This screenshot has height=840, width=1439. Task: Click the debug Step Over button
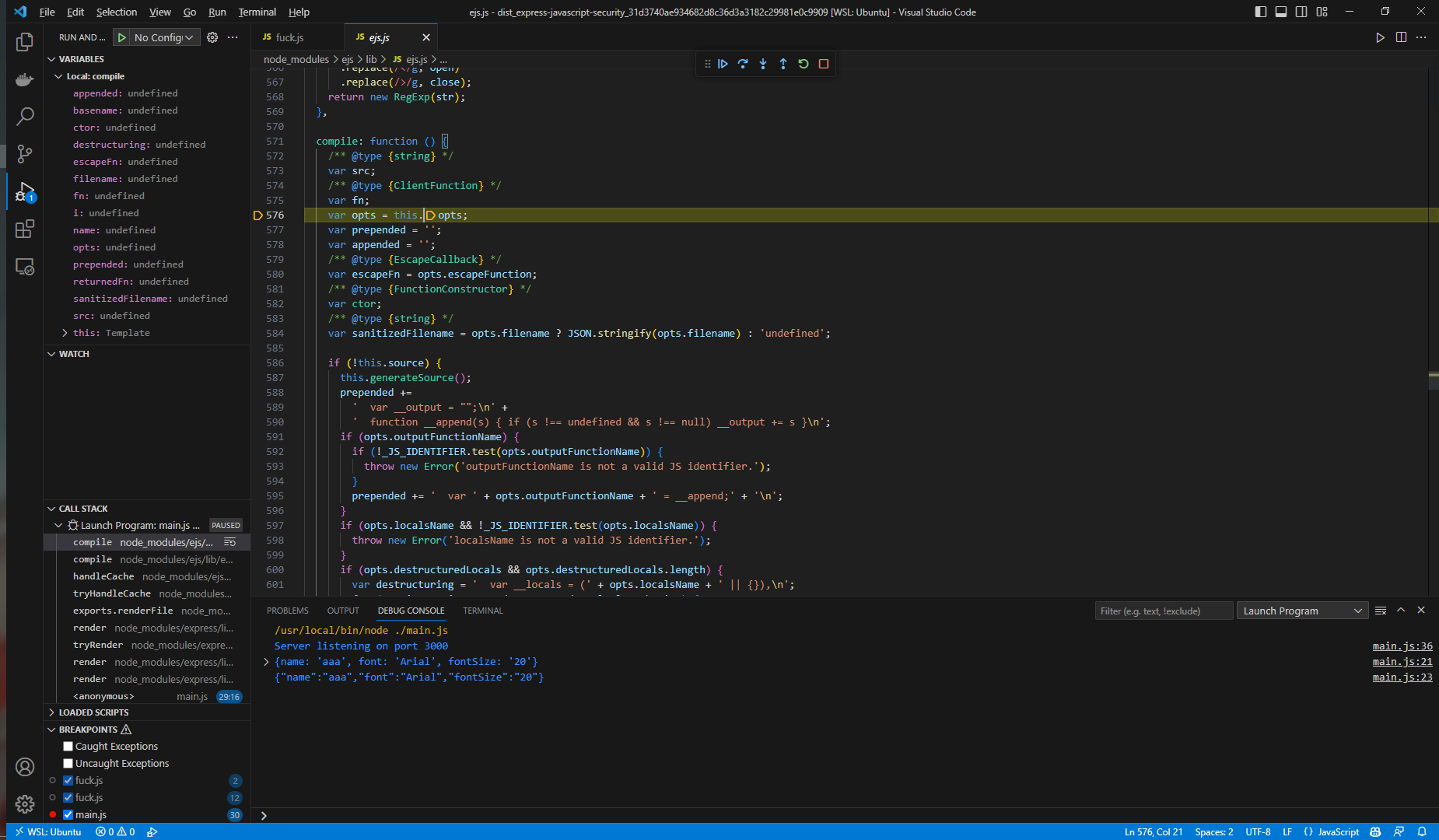[743, 64]
